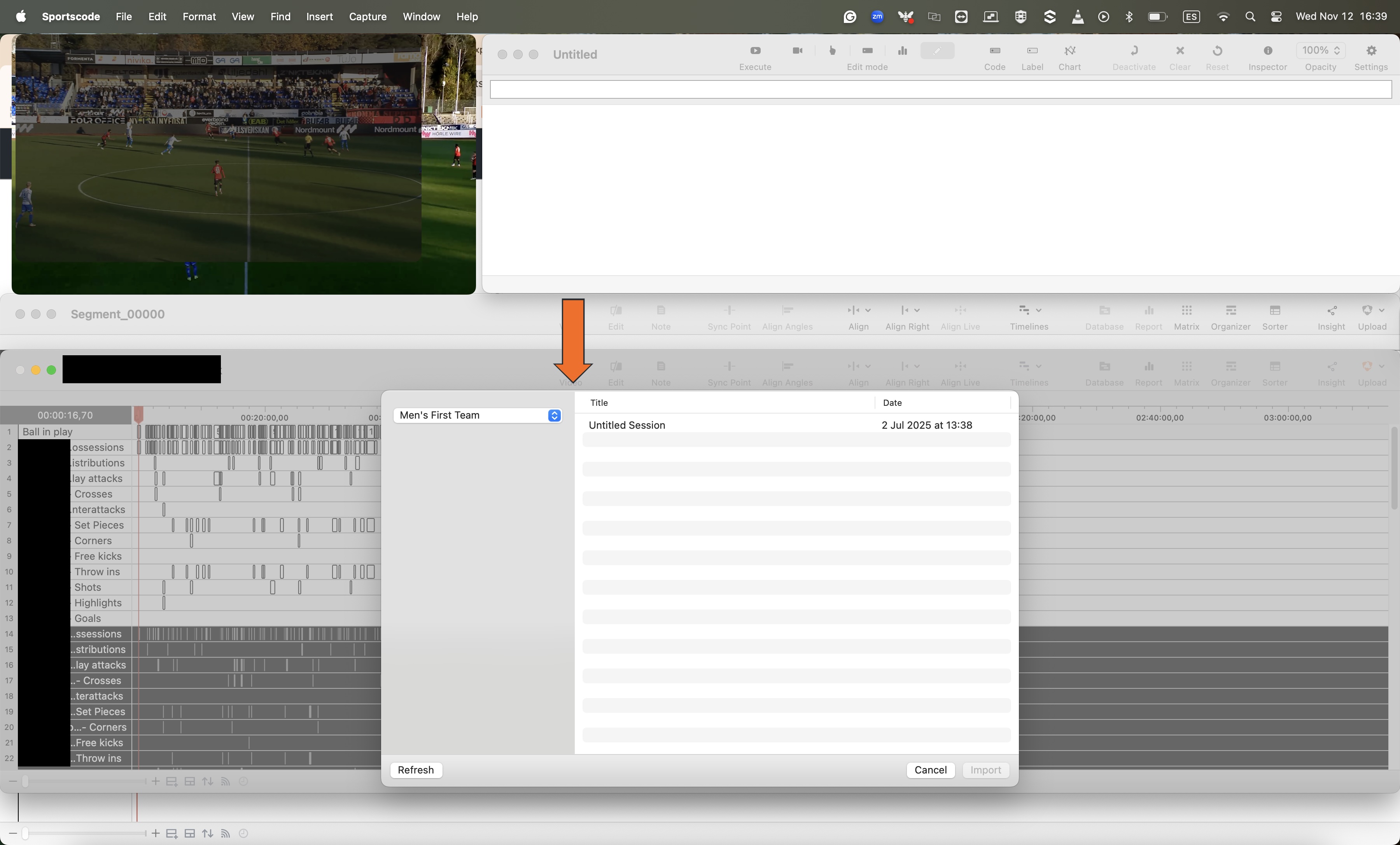This screenshot has width=1400, height=845.
Task: Click the 100% Opacity stepper
Action: click(1320, 51)
